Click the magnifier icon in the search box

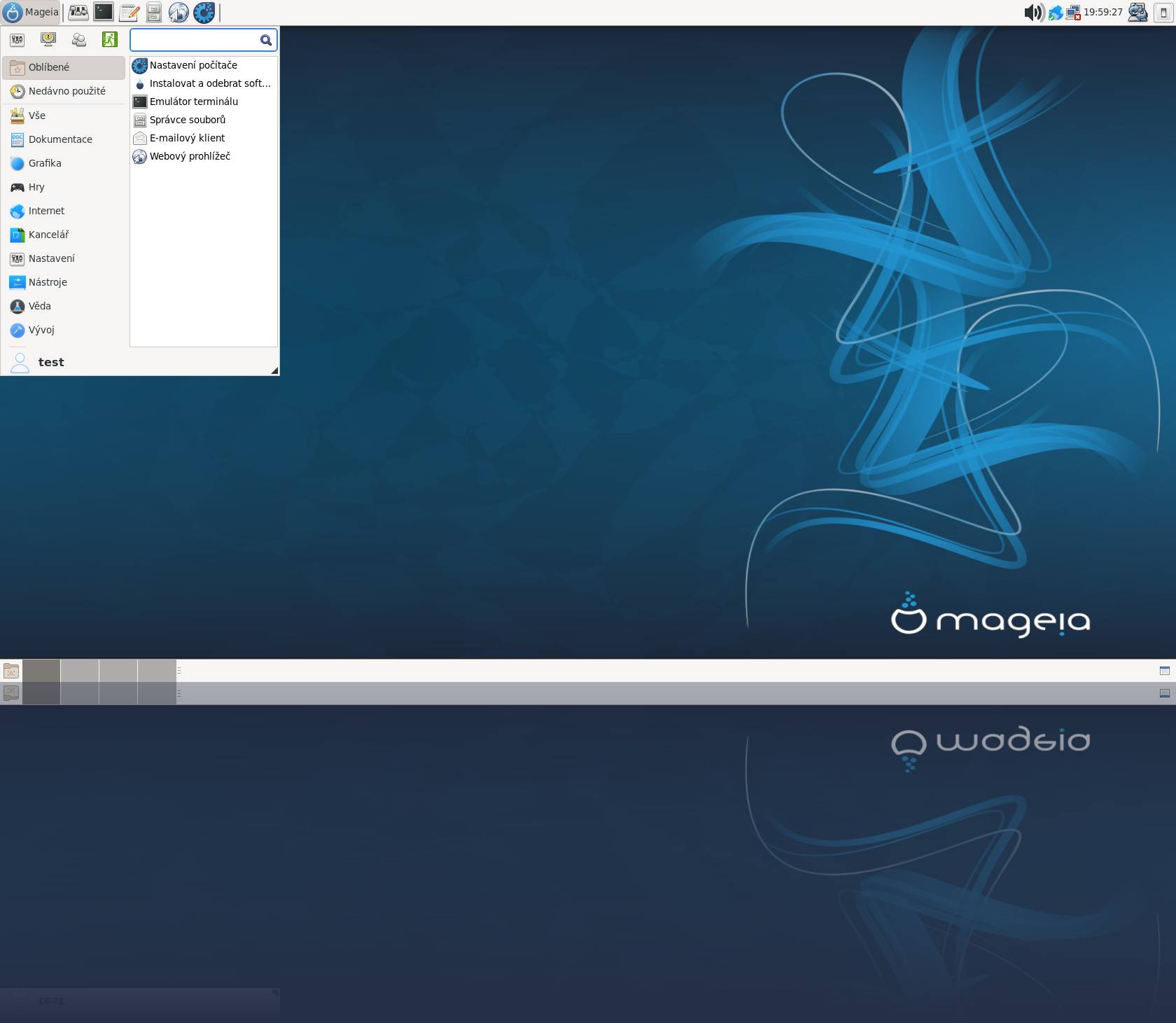point(266,40)
